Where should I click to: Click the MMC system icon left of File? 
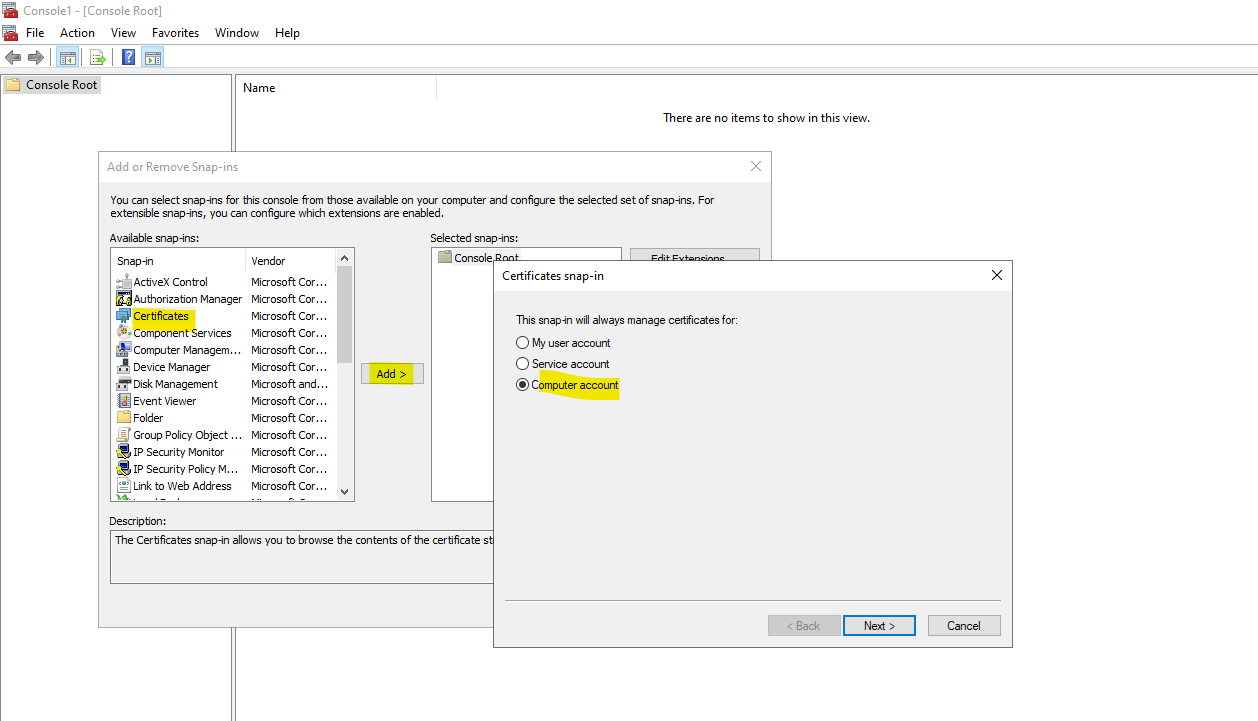10,33
